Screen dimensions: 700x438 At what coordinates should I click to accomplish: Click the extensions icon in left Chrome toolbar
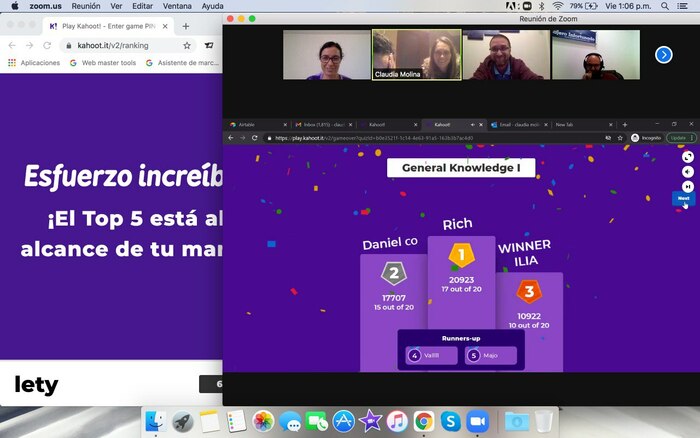[209, 46]
